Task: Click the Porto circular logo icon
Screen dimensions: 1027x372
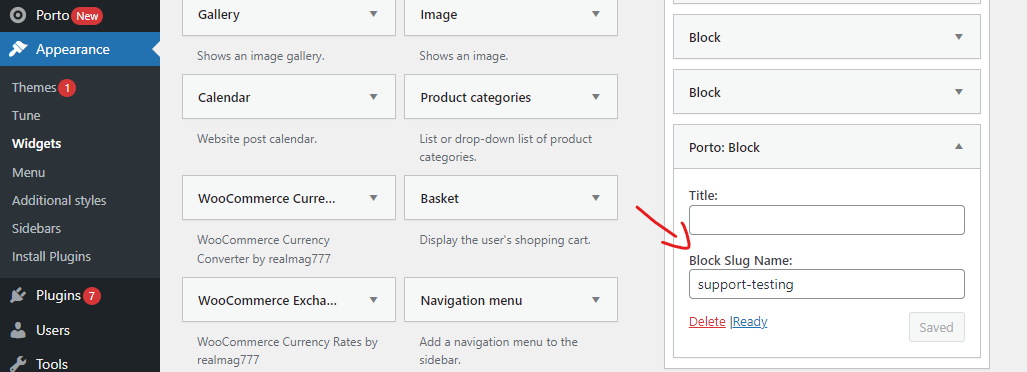Action: click(x=18, y=15)
